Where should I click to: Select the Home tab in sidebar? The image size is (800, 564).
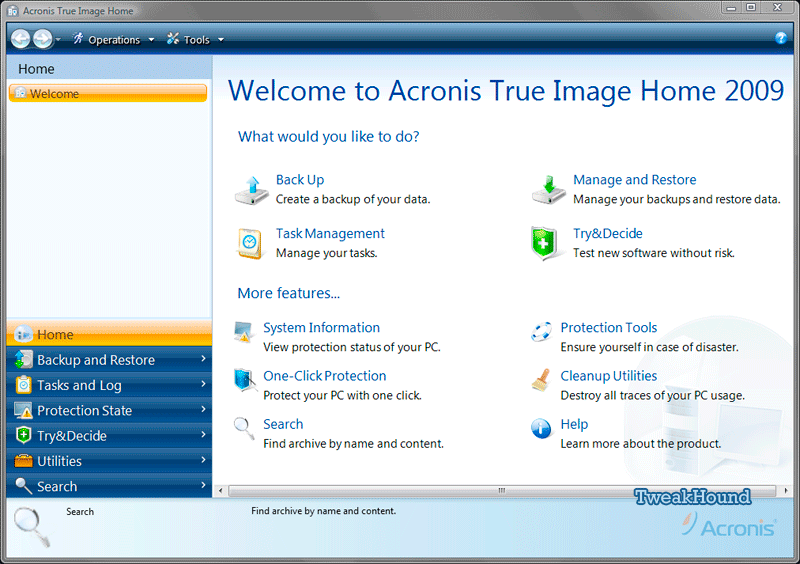pyautogui.click(x=109, y=334)
